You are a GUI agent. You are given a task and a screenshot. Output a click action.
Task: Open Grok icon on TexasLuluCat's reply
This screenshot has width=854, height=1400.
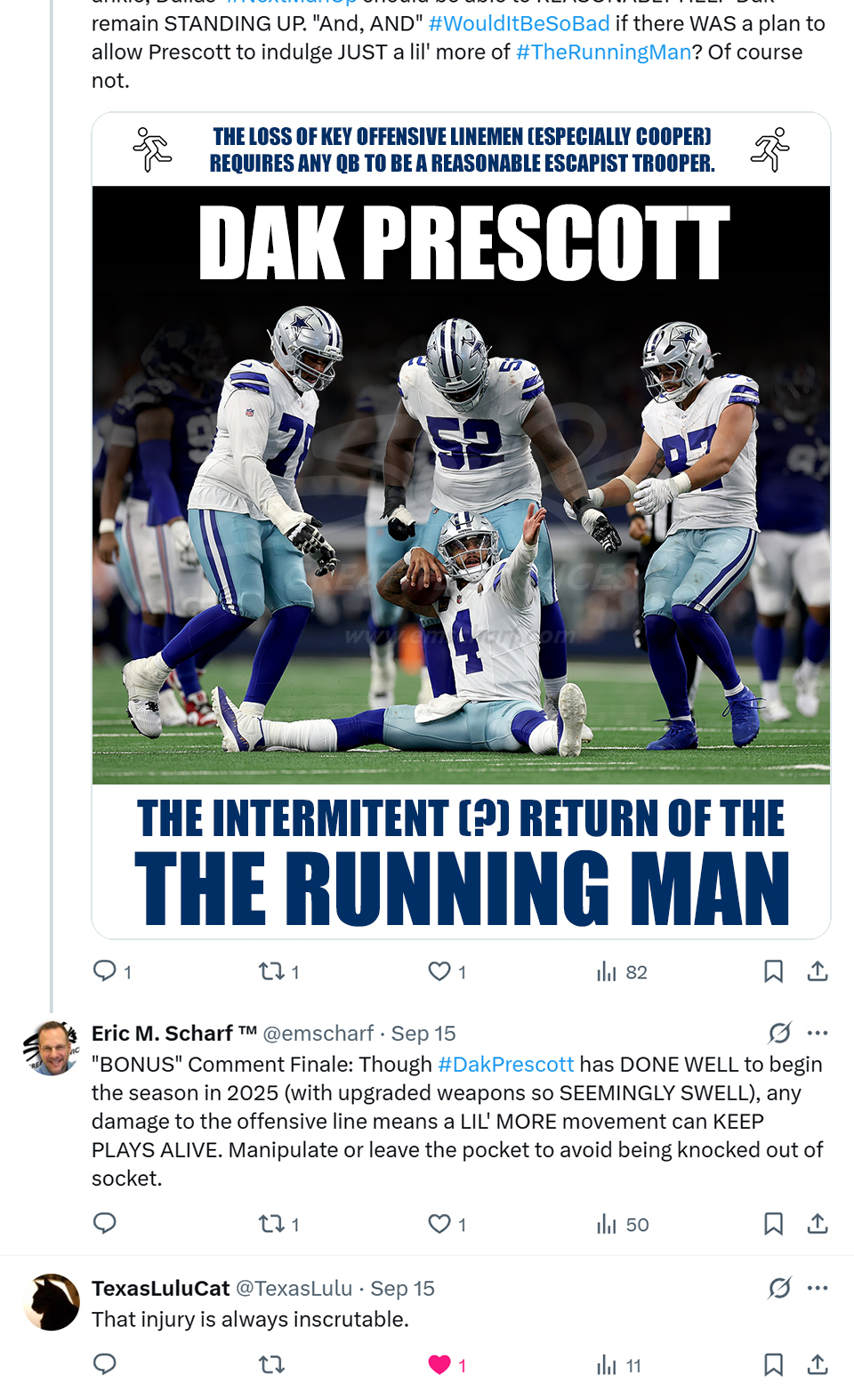(x=779, y=1288)
